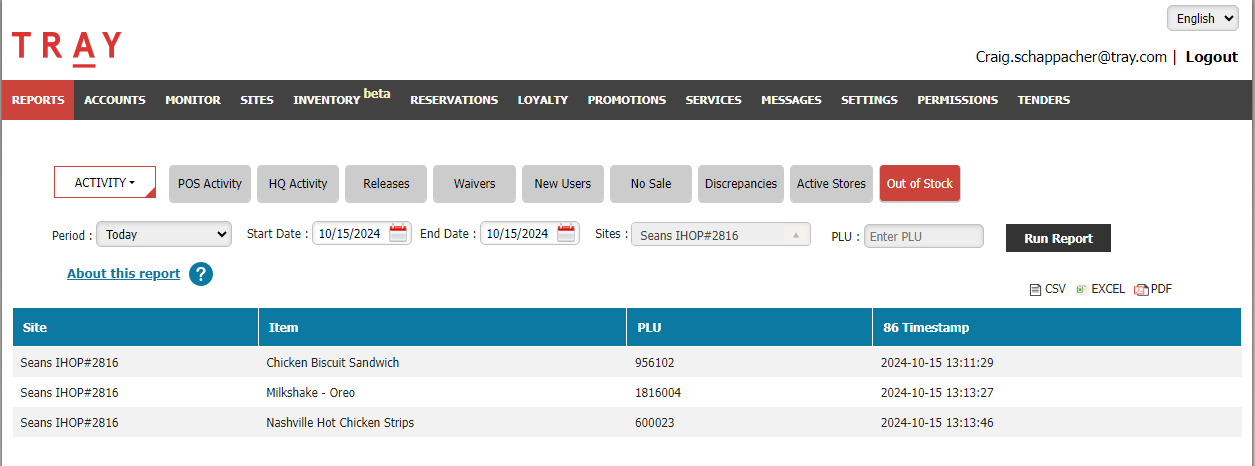Export report to EXCEL
1255x466 pixels.
click(x=1100, y=289)
